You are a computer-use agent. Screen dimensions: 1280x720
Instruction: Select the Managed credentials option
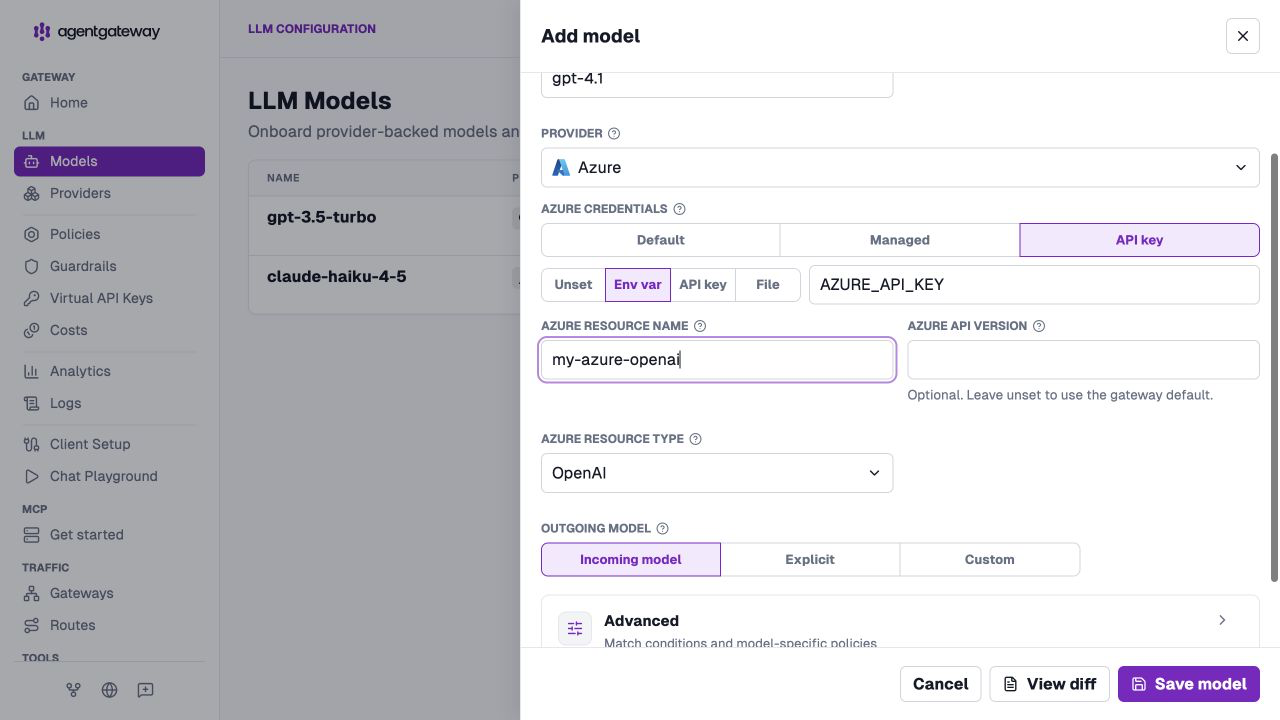[899, 240]
